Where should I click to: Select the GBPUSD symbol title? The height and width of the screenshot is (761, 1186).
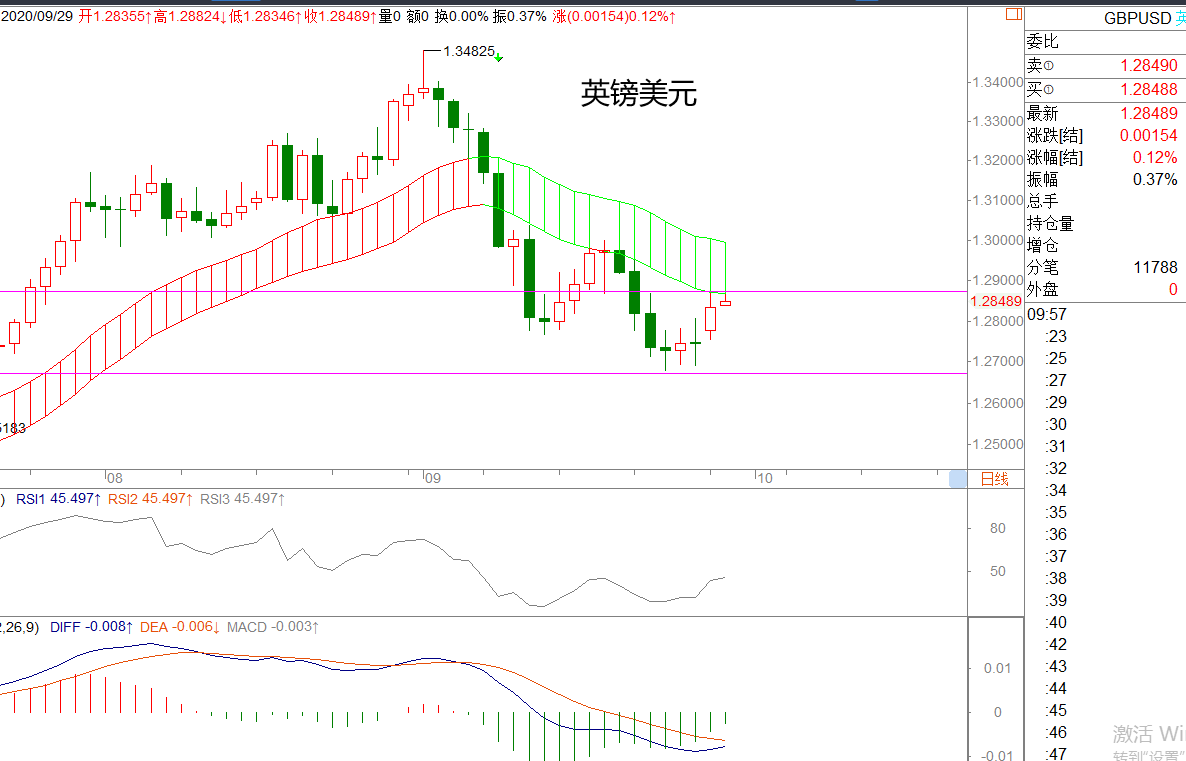tap(1137, 18)
